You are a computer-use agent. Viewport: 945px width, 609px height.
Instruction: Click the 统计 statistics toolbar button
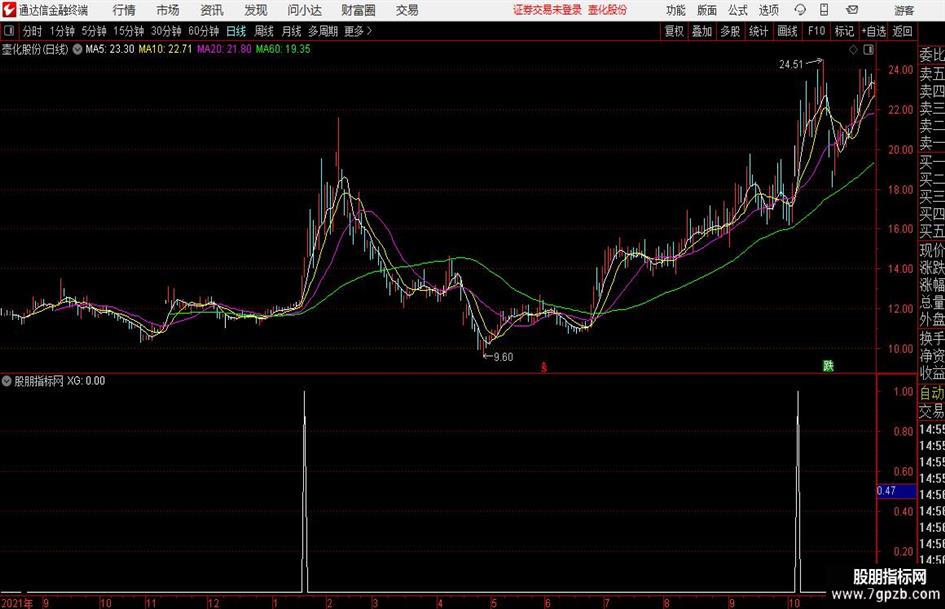[758, 31]
